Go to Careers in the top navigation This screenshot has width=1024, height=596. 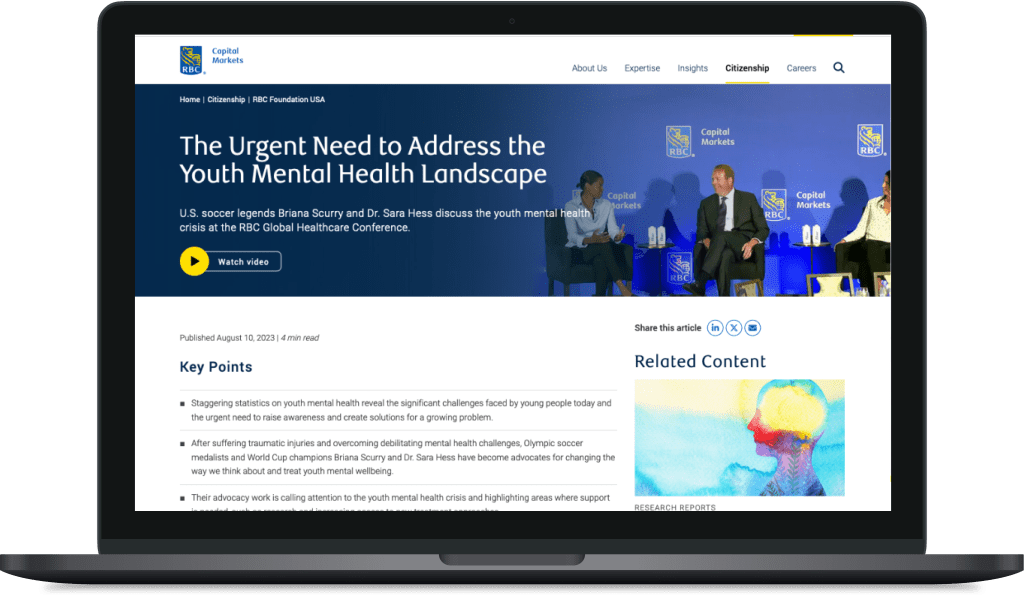tap(801, 69)
